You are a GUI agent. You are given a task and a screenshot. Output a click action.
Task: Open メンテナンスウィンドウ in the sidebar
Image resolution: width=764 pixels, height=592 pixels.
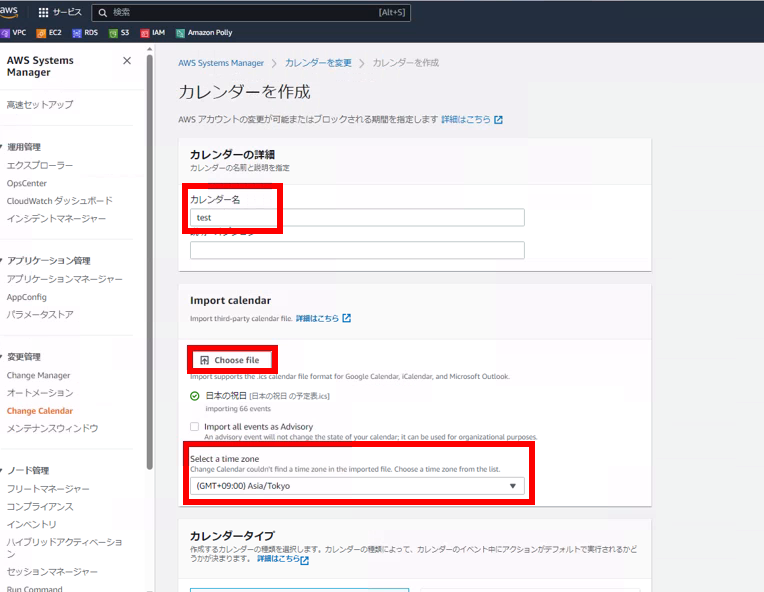[52, 428]
